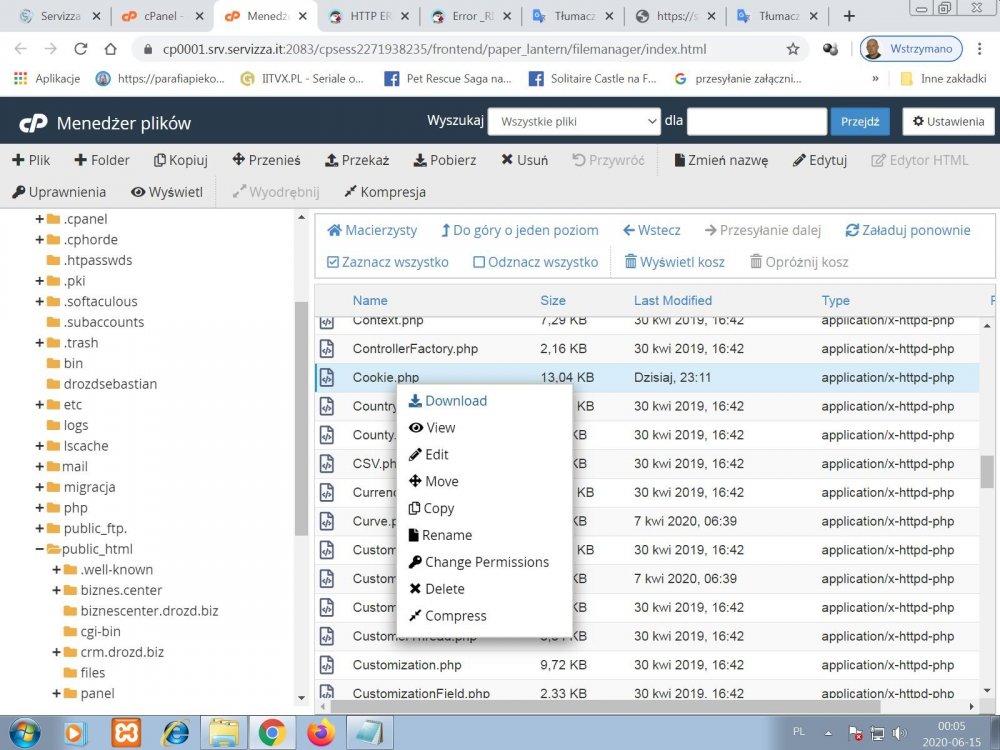1000x750 pixels.
Task: Click Wyświetl kosz to view trash
Action: tap(675, 262)
